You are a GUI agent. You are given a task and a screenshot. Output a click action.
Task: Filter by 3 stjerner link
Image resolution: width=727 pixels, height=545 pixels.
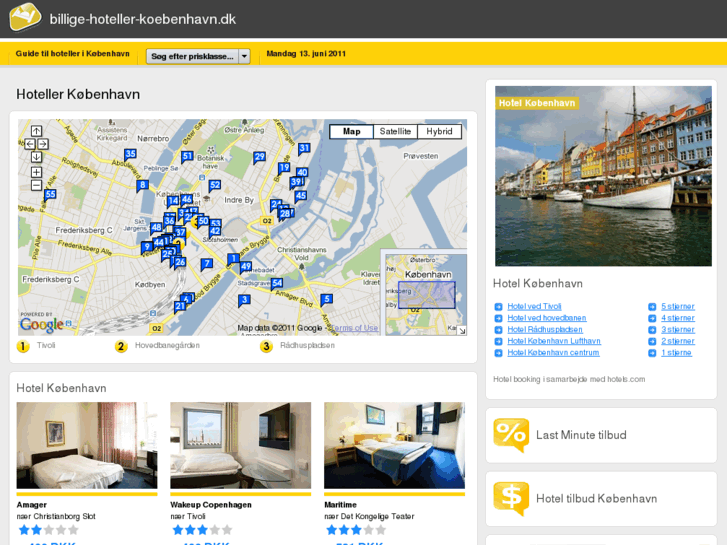point(678,329)
